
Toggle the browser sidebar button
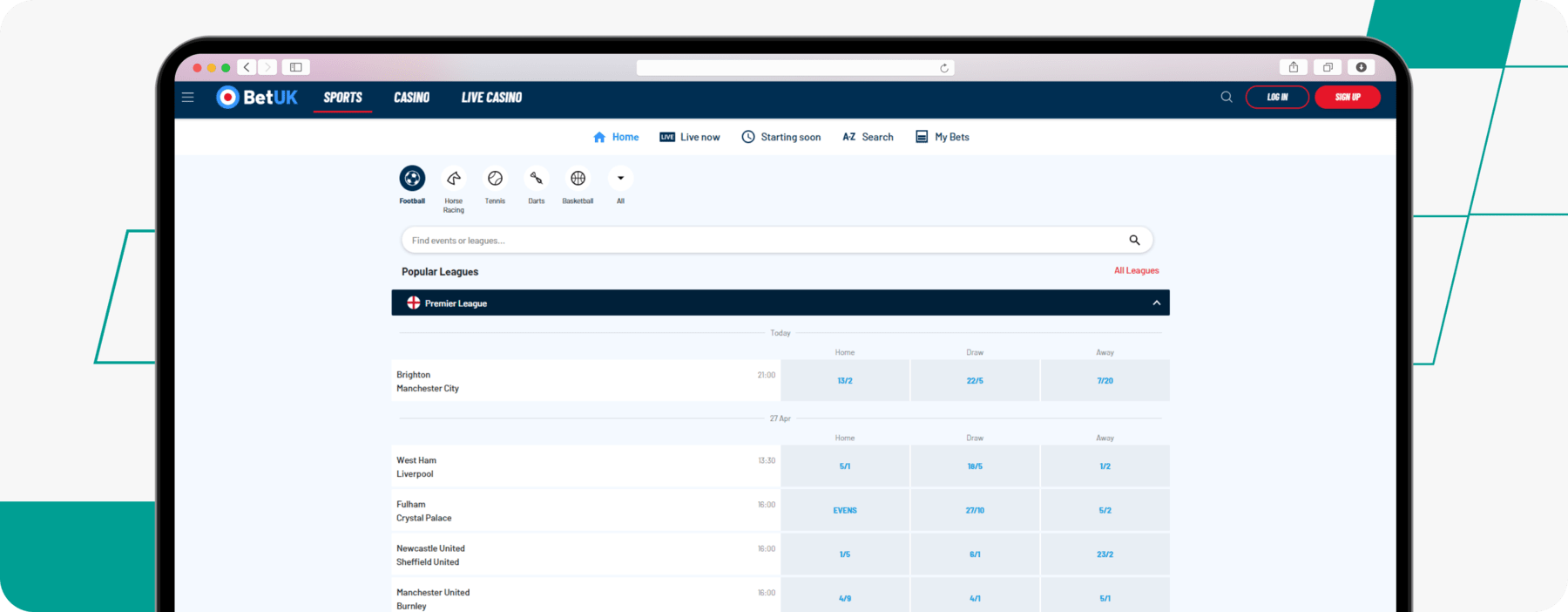click(296, 67)
